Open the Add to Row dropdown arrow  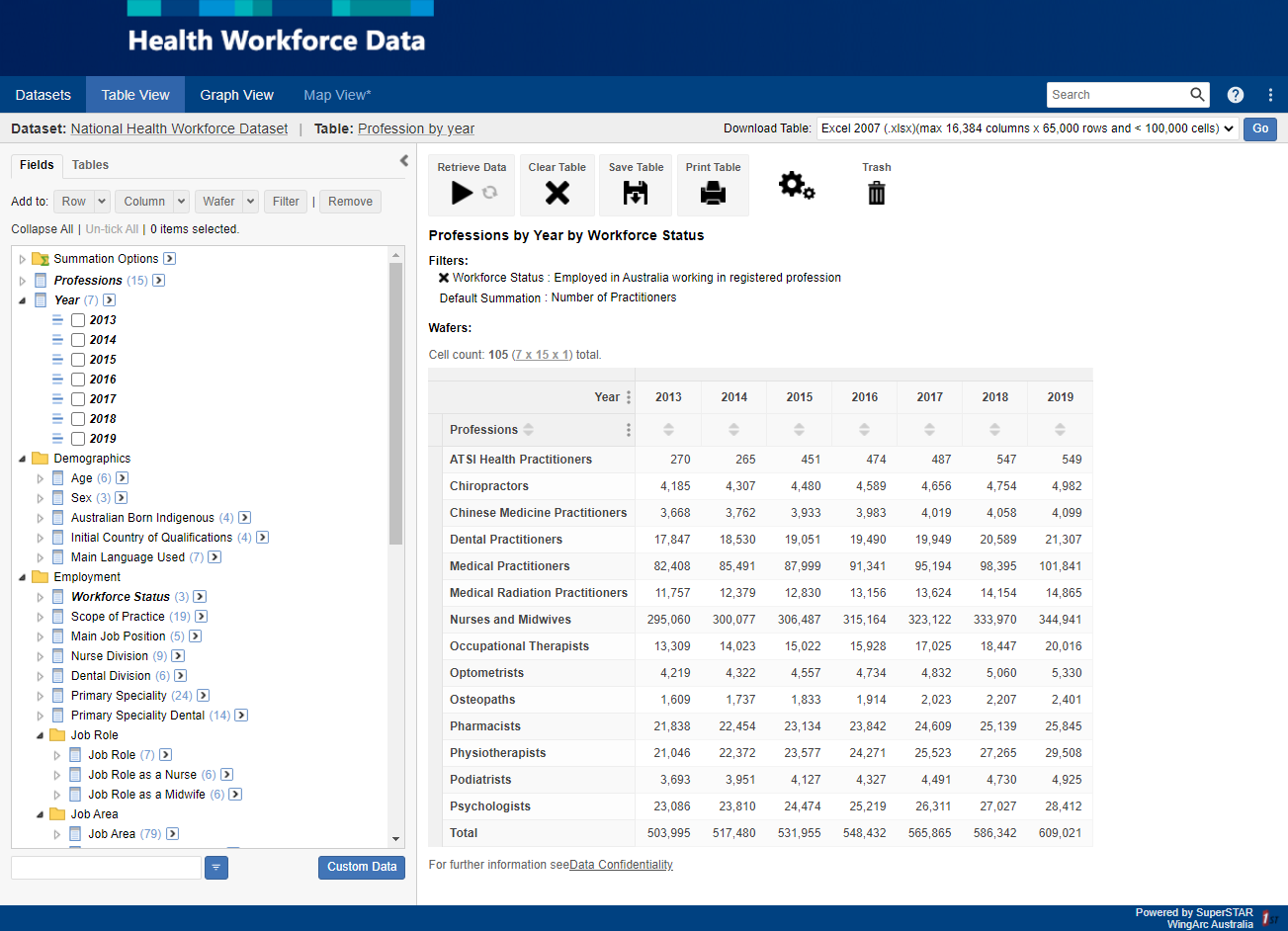[102, 202]
